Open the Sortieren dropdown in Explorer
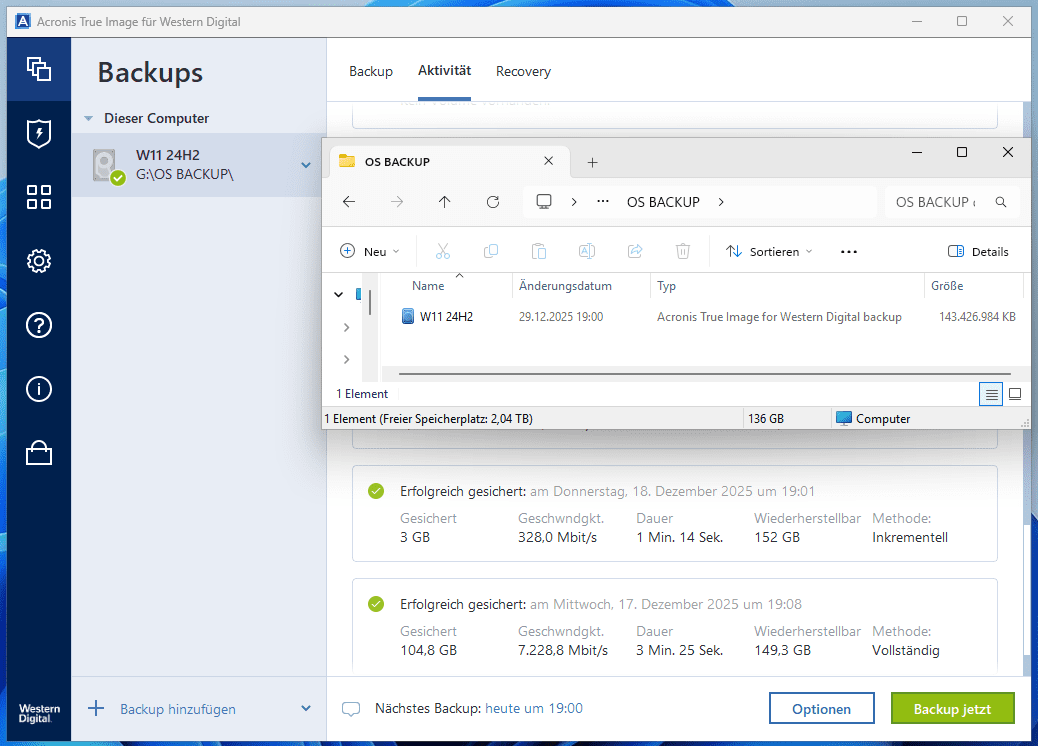This screenshot has height=746, width=1038. 769,252
